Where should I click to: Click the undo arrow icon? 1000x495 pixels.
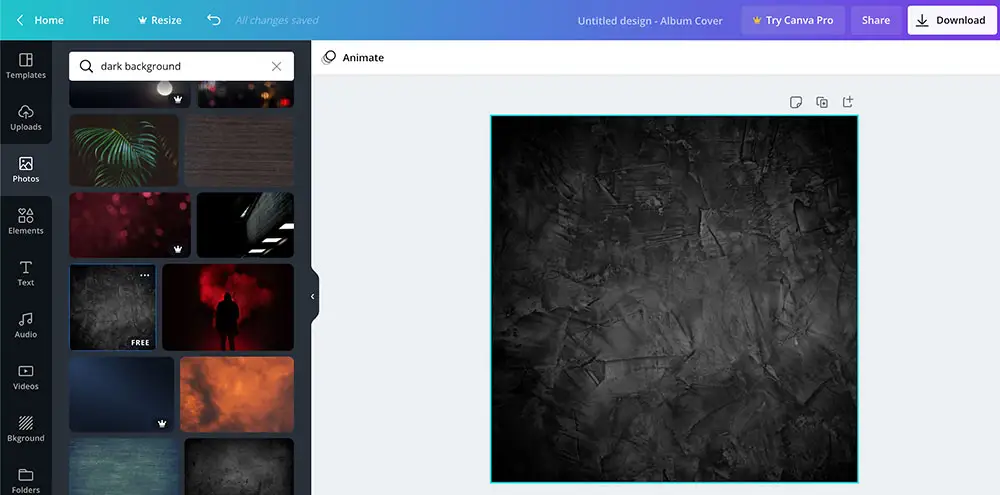[x=213, y=20]
